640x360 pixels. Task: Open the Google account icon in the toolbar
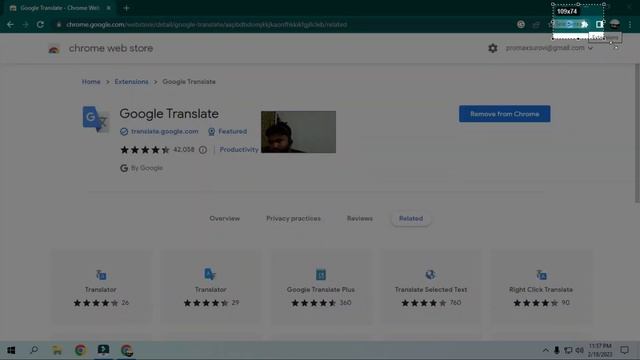pyautogui.click(x=521, y=24)
